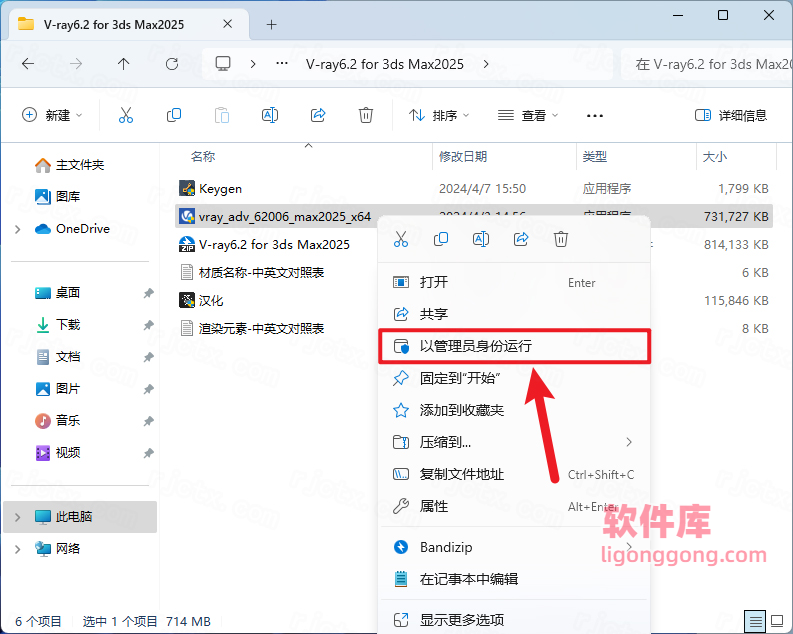Choose 打开 in the context menu
Screen dimensions: 793x634
point(514,282)
